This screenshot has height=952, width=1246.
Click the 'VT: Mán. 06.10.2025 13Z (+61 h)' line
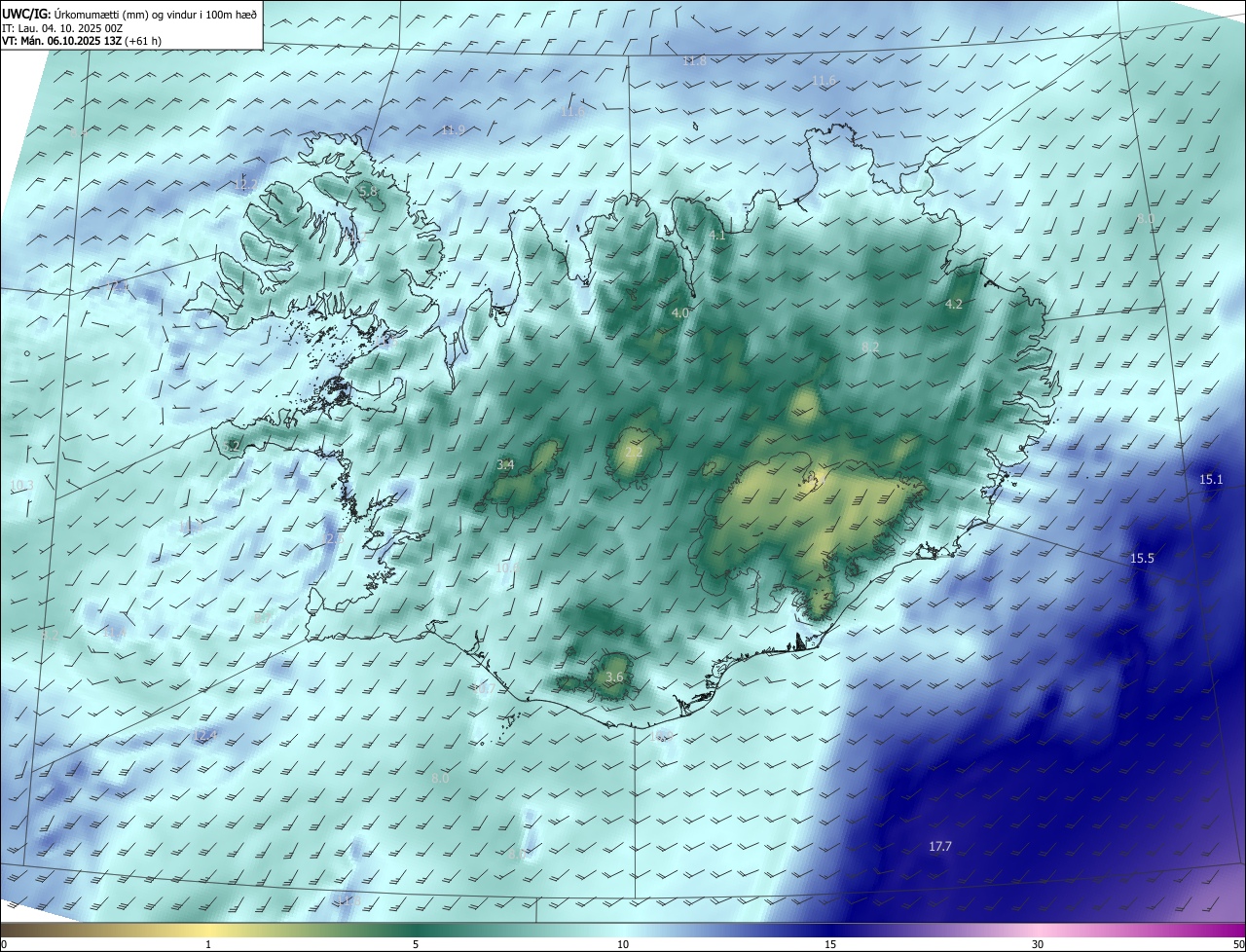pyautogui.click(x=83, y=41)
